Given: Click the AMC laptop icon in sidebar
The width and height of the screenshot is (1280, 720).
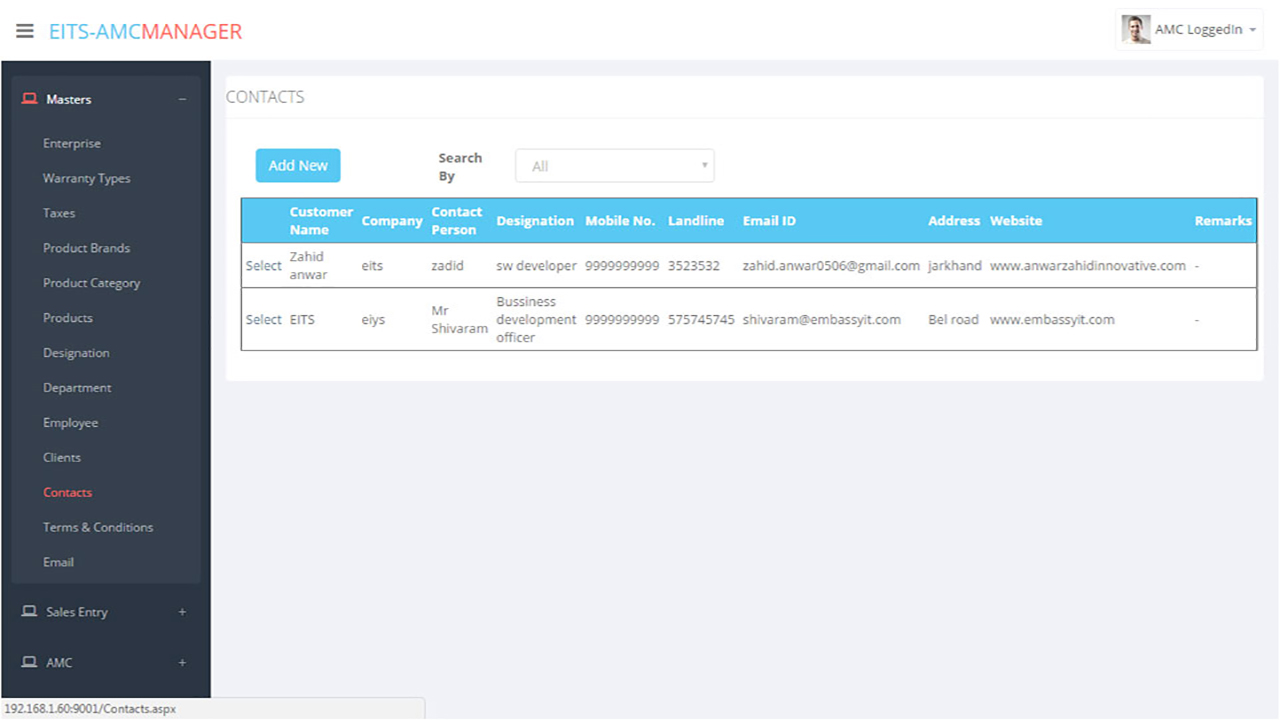Looking at the screenshot, I should coord(29,662).
